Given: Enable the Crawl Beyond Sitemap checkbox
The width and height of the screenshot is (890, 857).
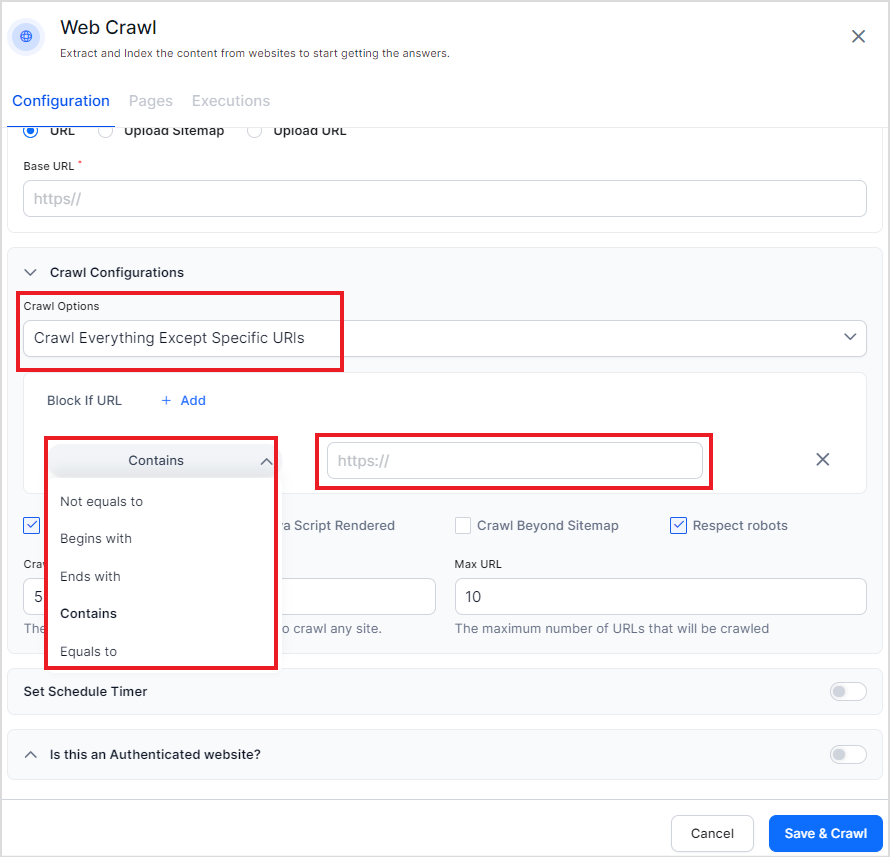Looking at the screenshot, I should (463, 525).
